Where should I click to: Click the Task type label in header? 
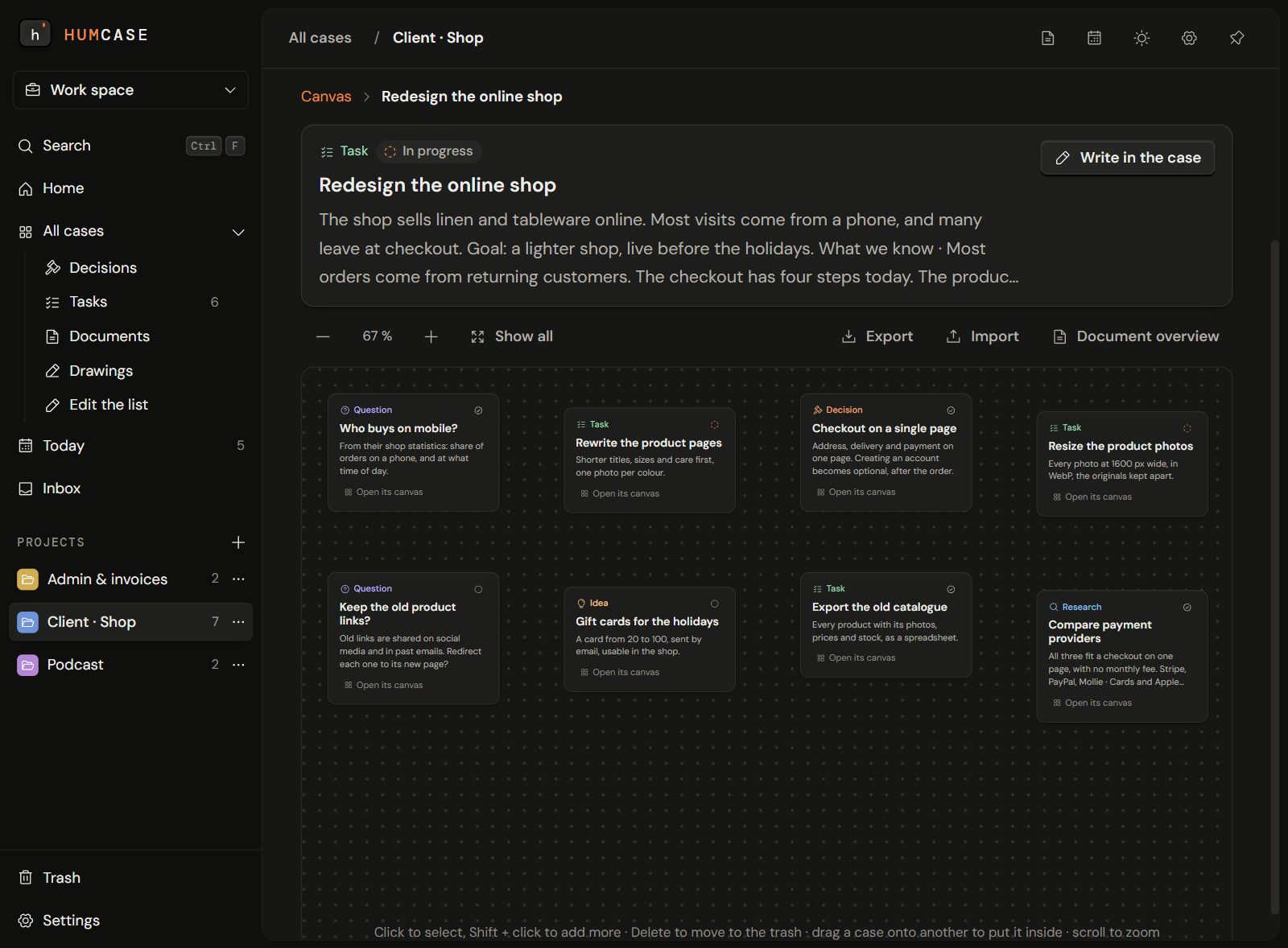pos(345,151)
